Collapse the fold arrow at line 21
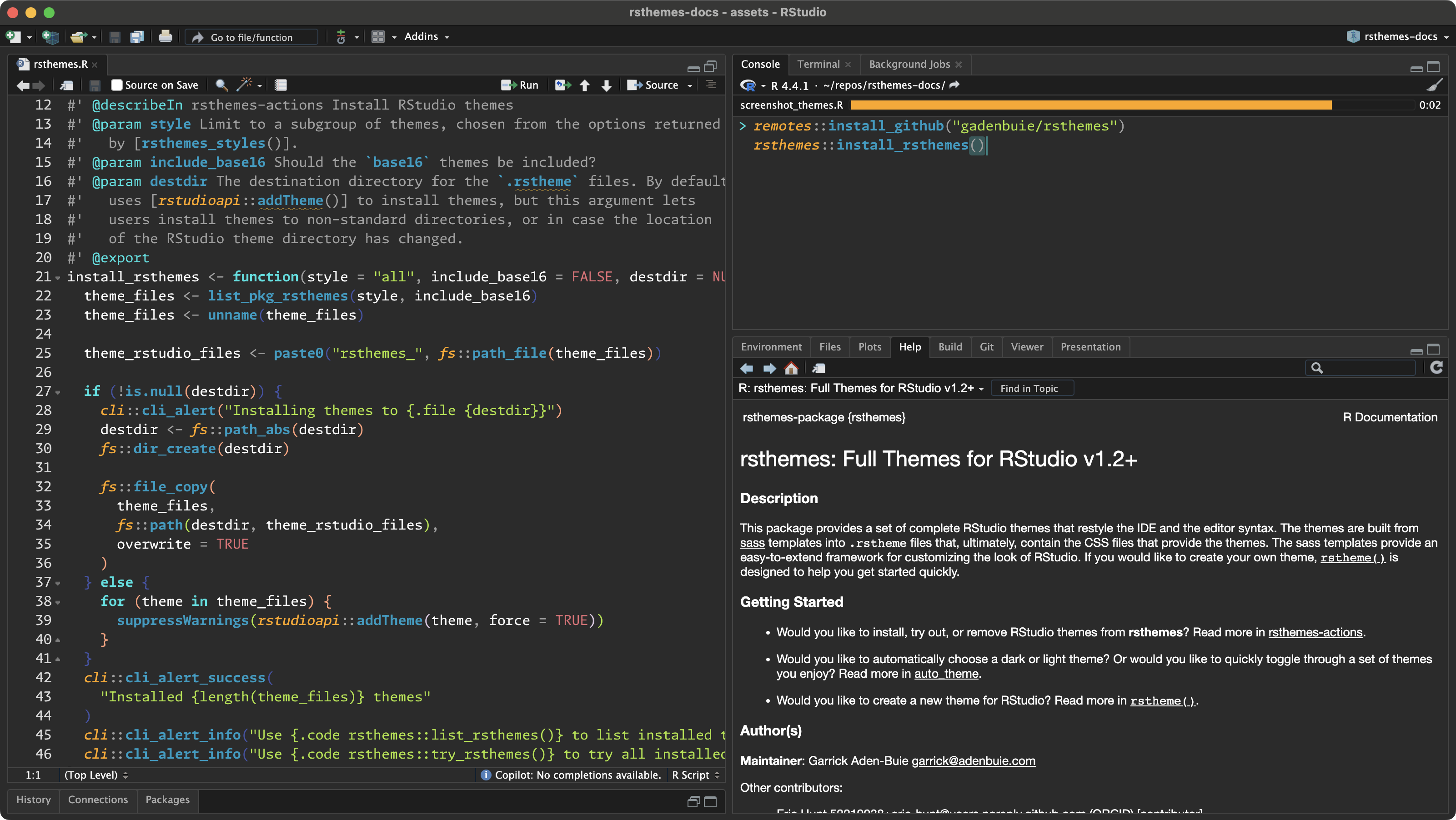The height and width of the screenshot is (820, 1456). pos(58,277)
